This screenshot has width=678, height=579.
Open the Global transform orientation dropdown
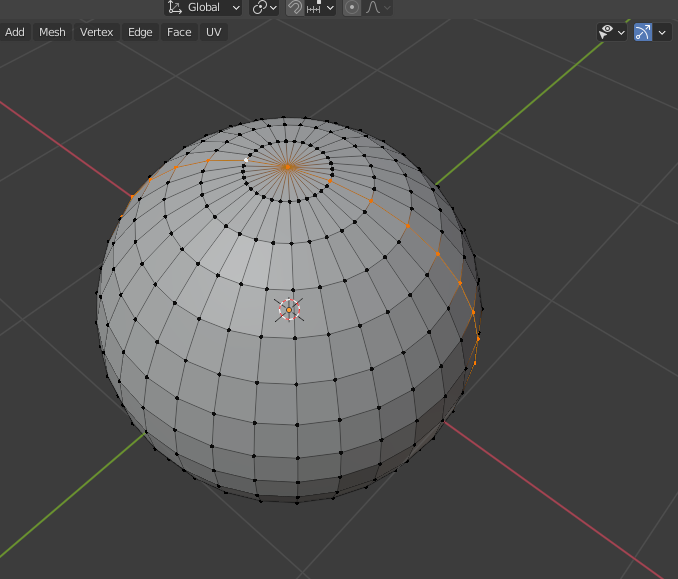click(x=203, y=7)
